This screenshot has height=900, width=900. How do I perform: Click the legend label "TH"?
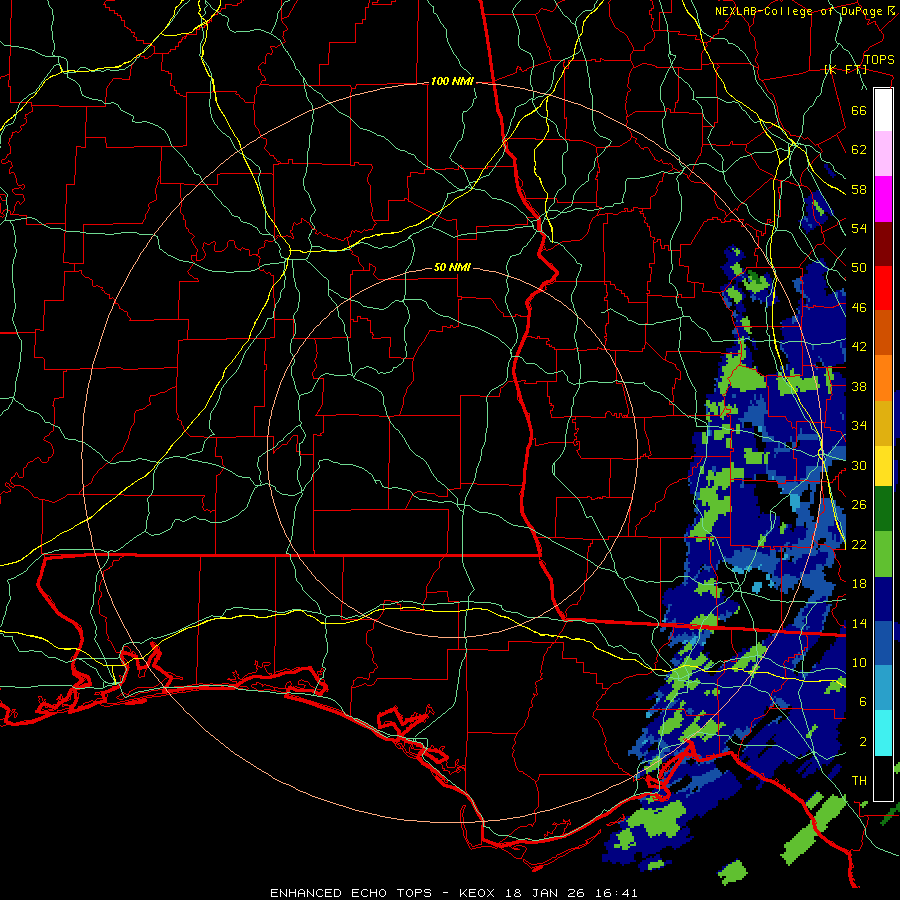point(859,781)
